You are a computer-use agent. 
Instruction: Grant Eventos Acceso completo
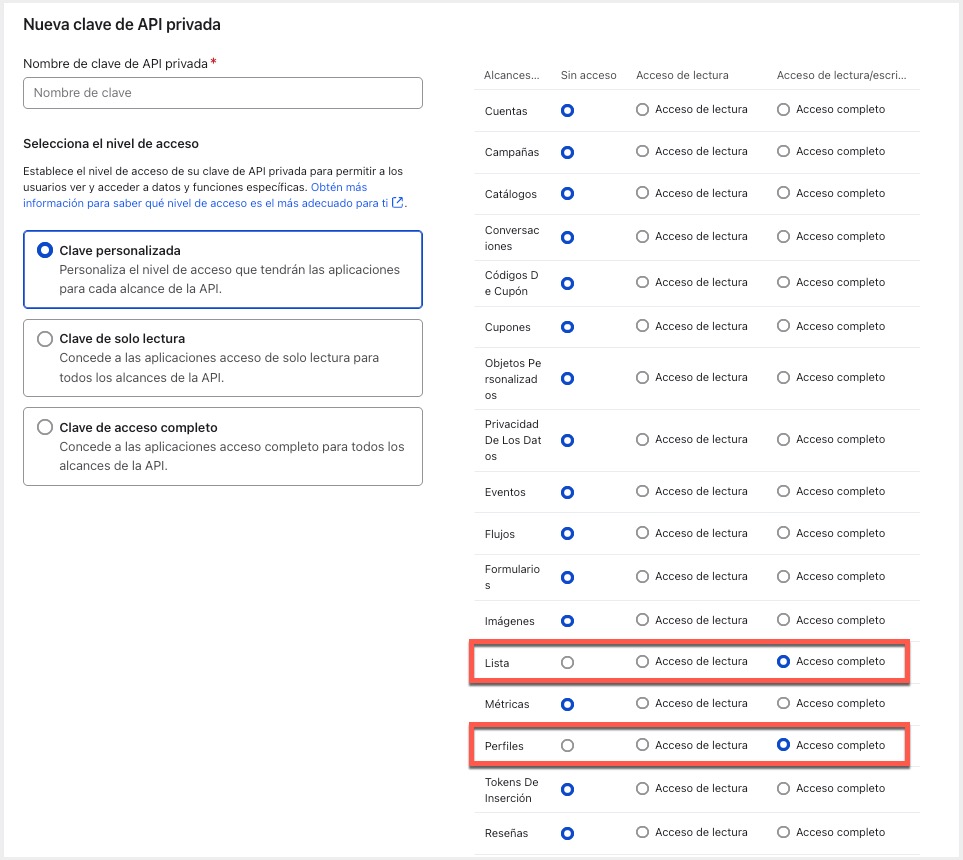pyautogui.click(x=784, y=492)
